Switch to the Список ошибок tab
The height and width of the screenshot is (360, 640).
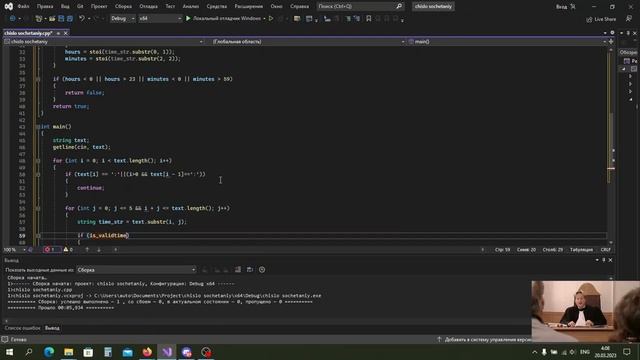coord(22,328)
